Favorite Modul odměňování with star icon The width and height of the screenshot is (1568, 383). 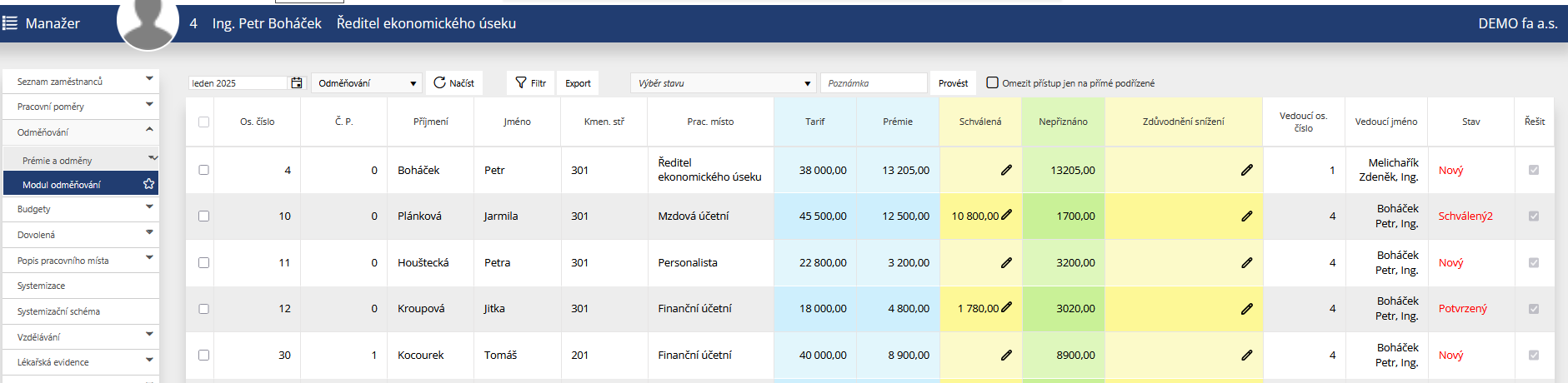point(148,184)
